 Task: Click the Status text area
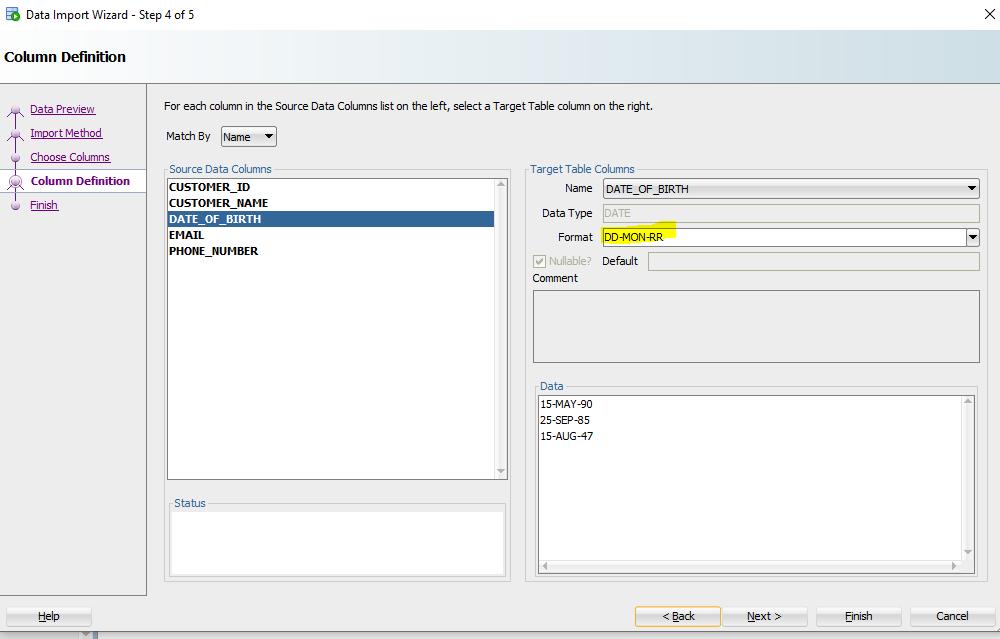coord(337,543)
